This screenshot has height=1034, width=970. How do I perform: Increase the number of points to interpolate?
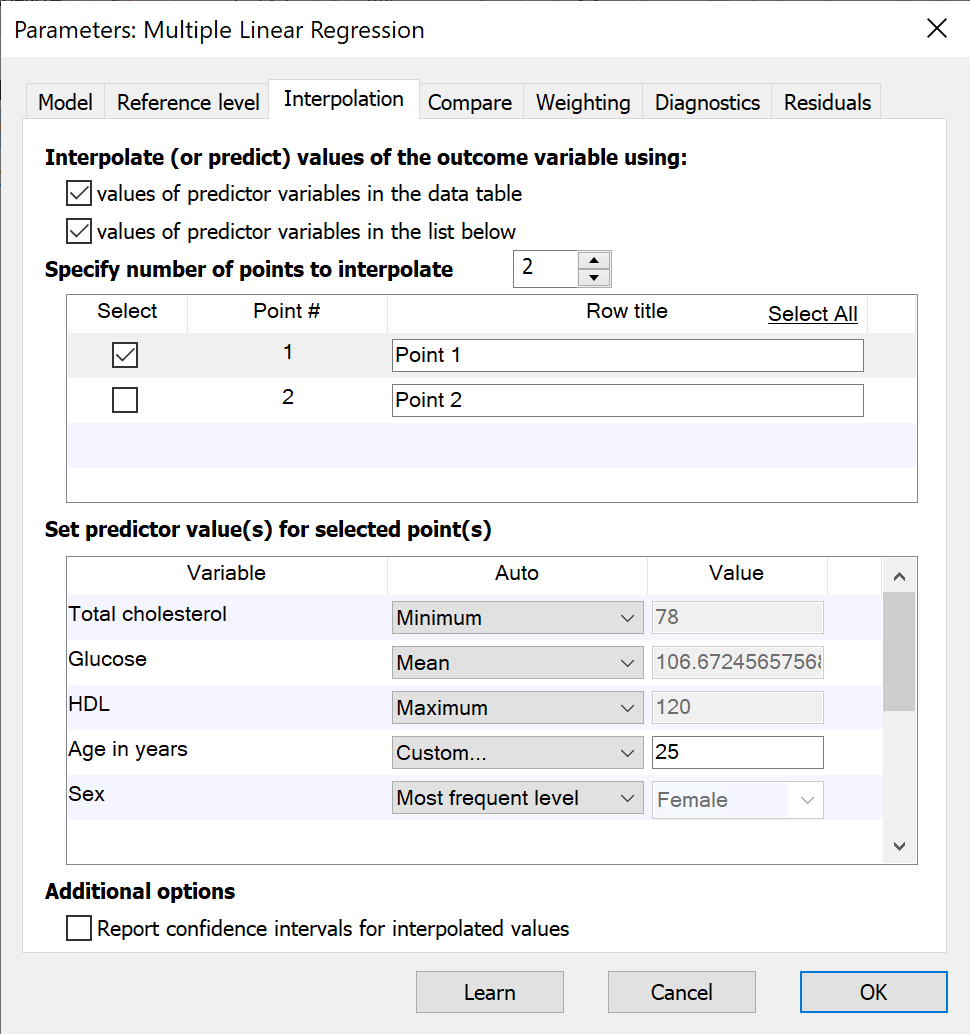tap(594, 261)
